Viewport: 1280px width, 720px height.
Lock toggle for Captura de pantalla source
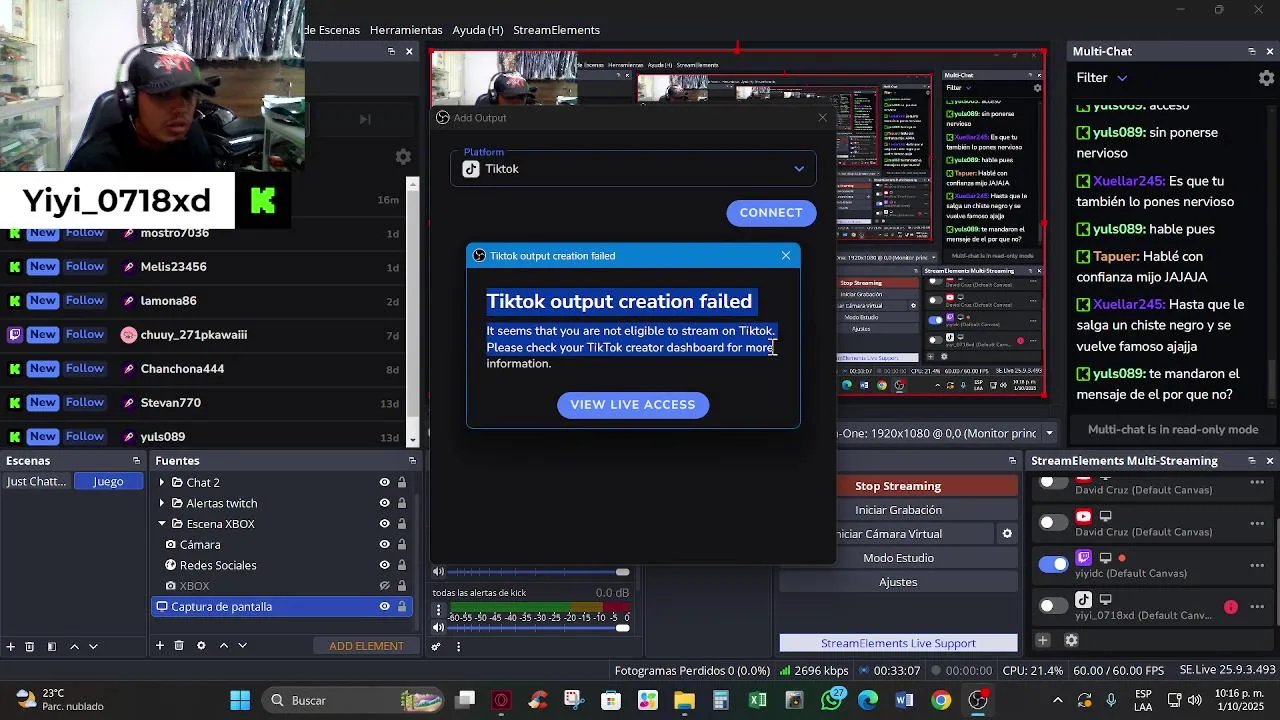pyautogui.click(x=402, y=607)
